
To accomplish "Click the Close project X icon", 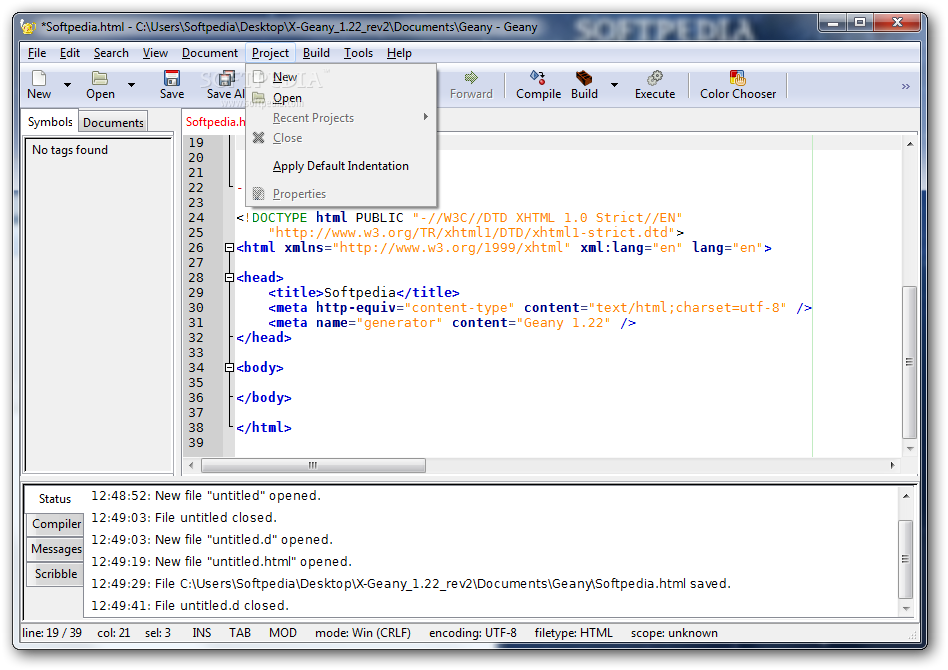I will point(259,138).
